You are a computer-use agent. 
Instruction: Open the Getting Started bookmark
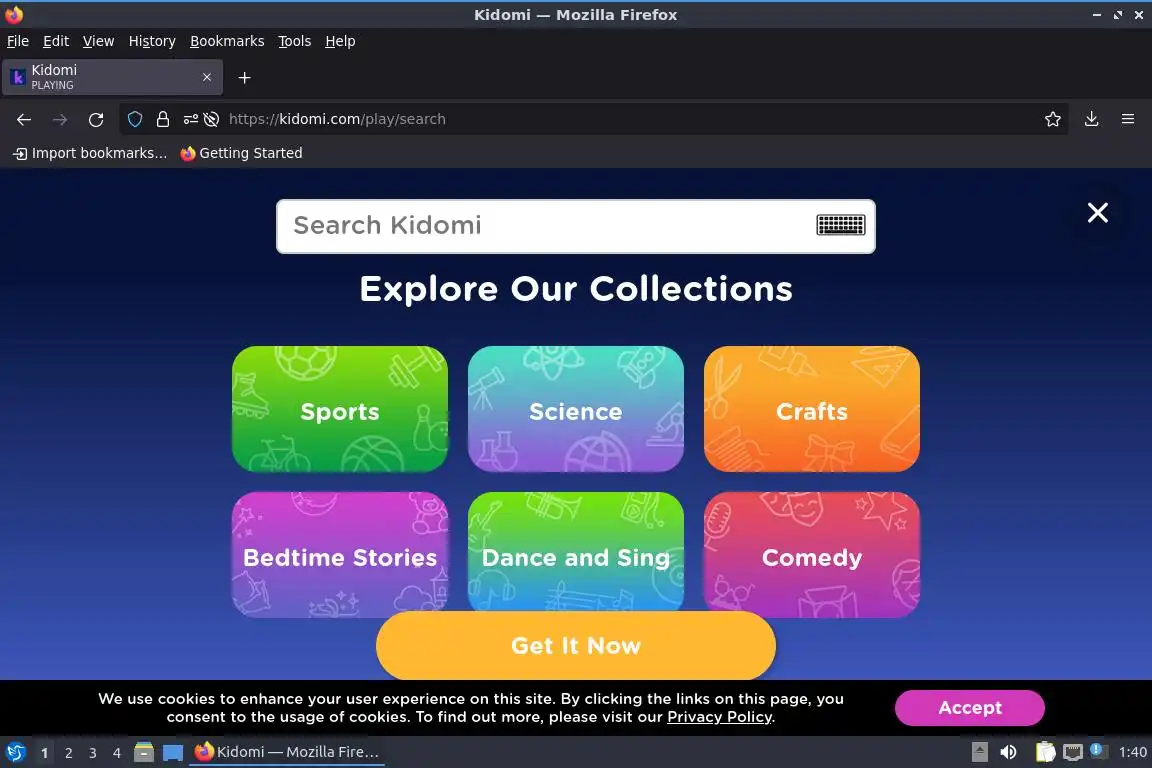point(242,153)
